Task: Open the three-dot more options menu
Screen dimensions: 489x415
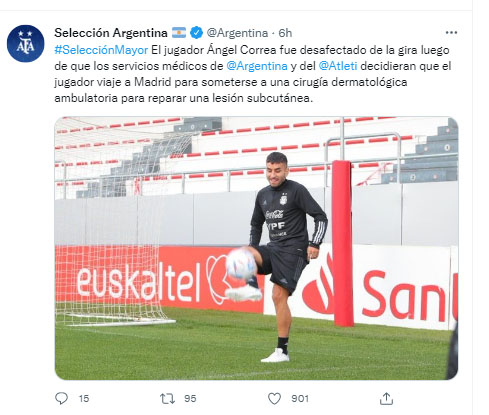Action: point(451,33)
